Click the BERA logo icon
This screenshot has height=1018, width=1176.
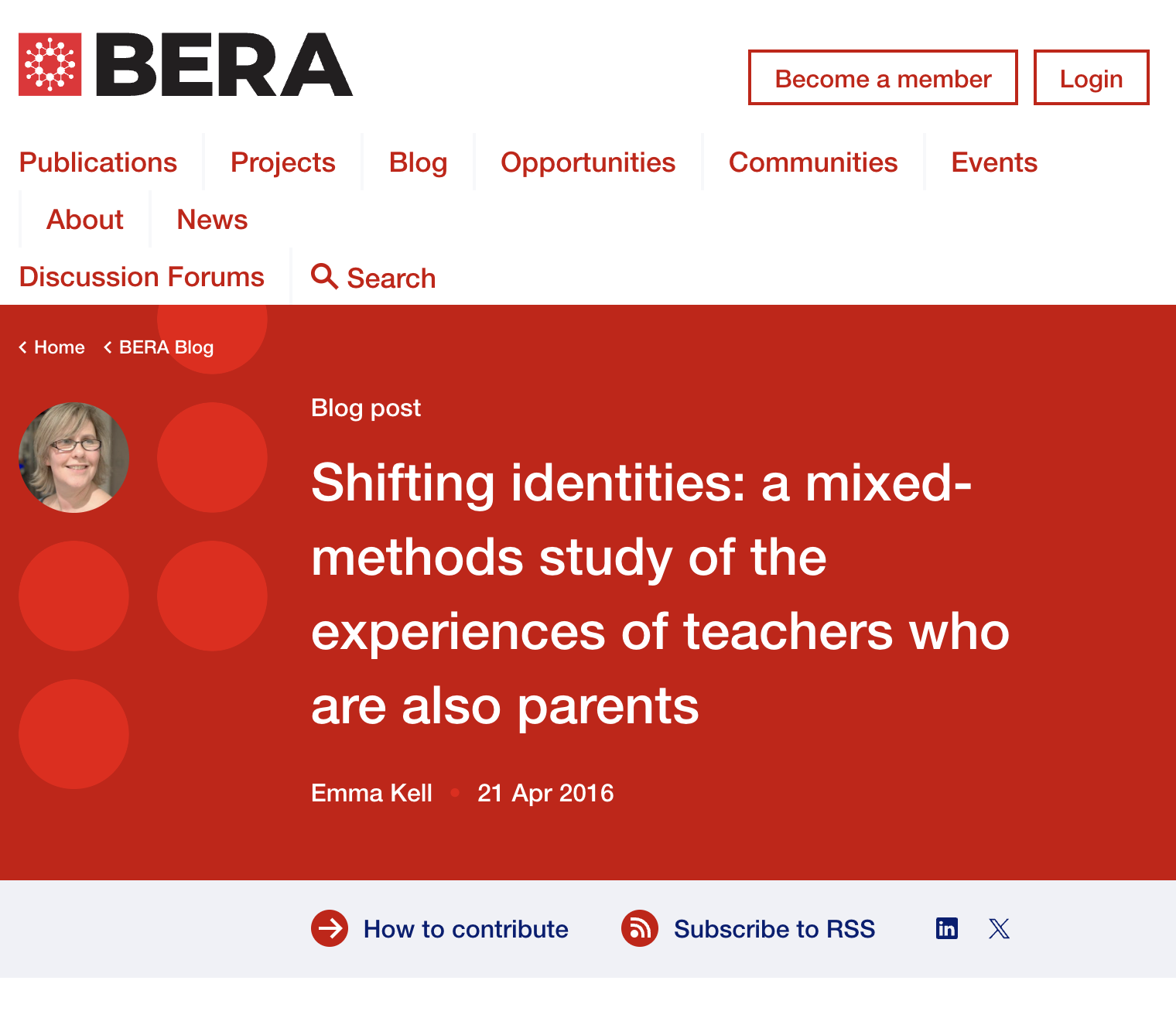[50, 64]
